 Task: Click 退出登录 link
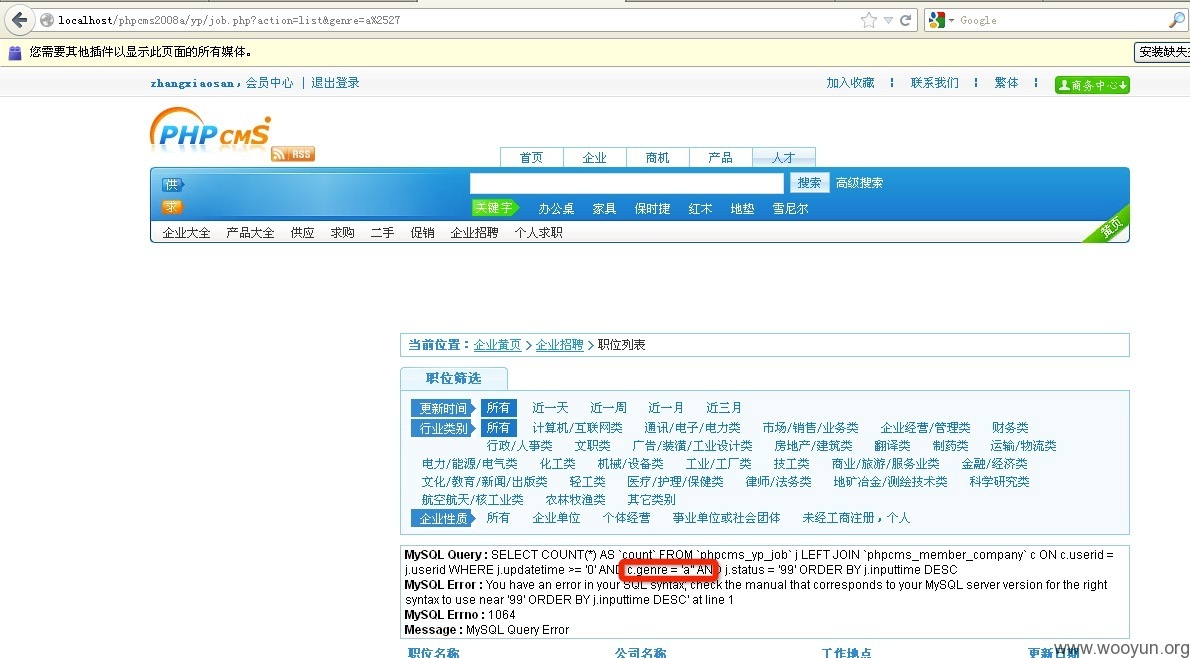pos(335,83)
